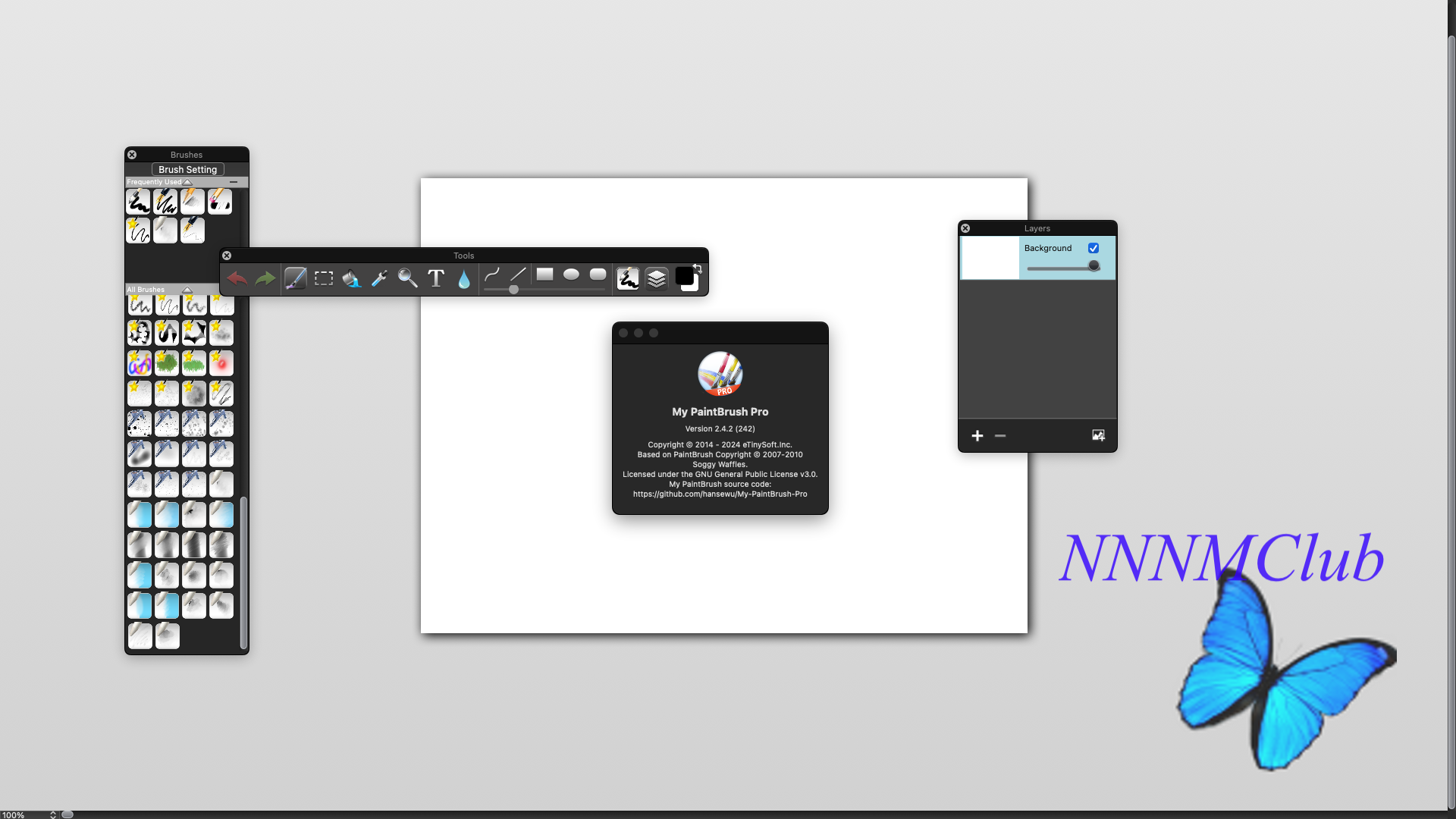Select the ellipse shape tool
Viewport: 1456px width, 819px height.
571,275
